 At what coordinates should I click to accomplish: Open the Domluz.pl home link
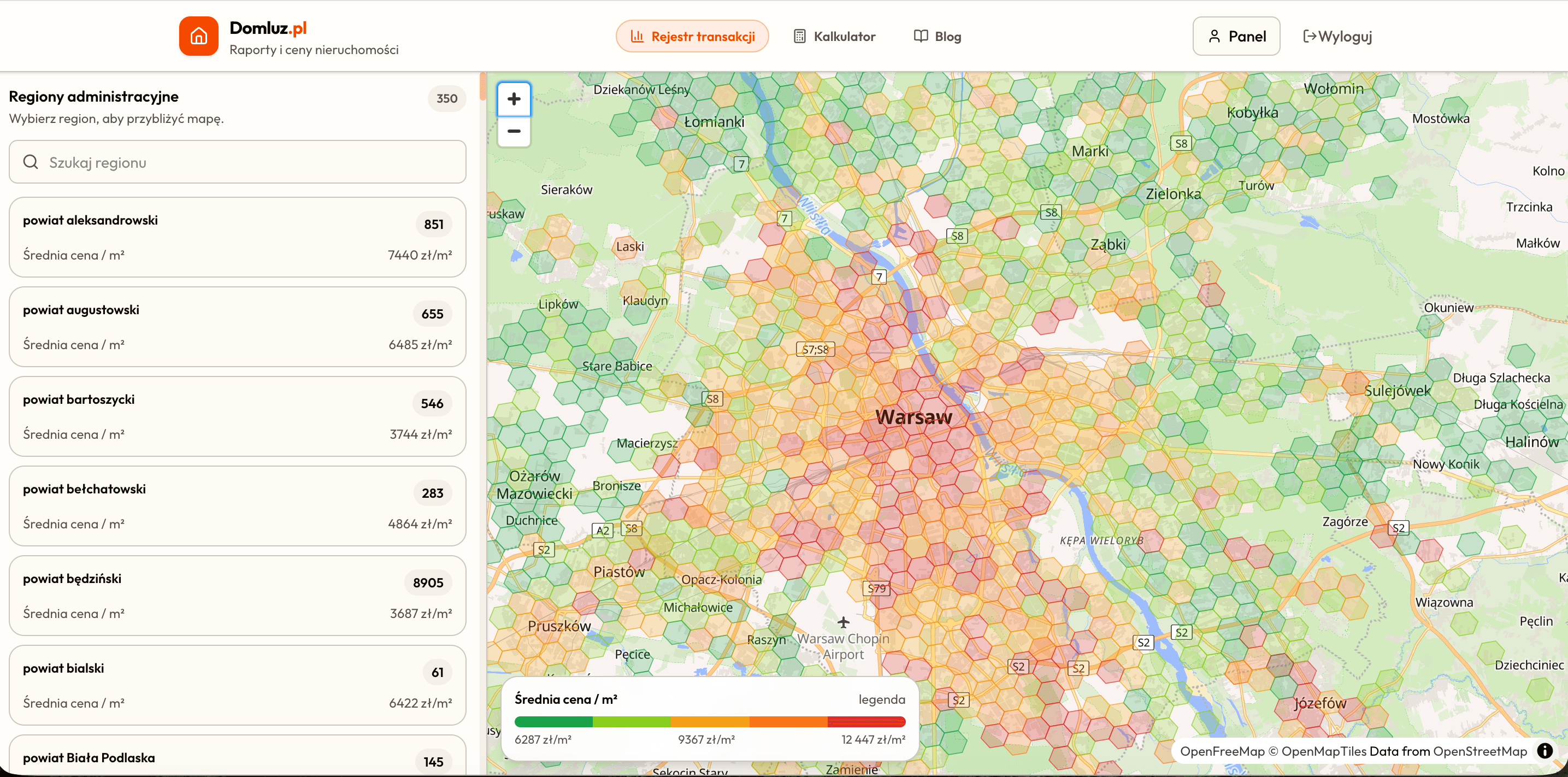(288, 36)
